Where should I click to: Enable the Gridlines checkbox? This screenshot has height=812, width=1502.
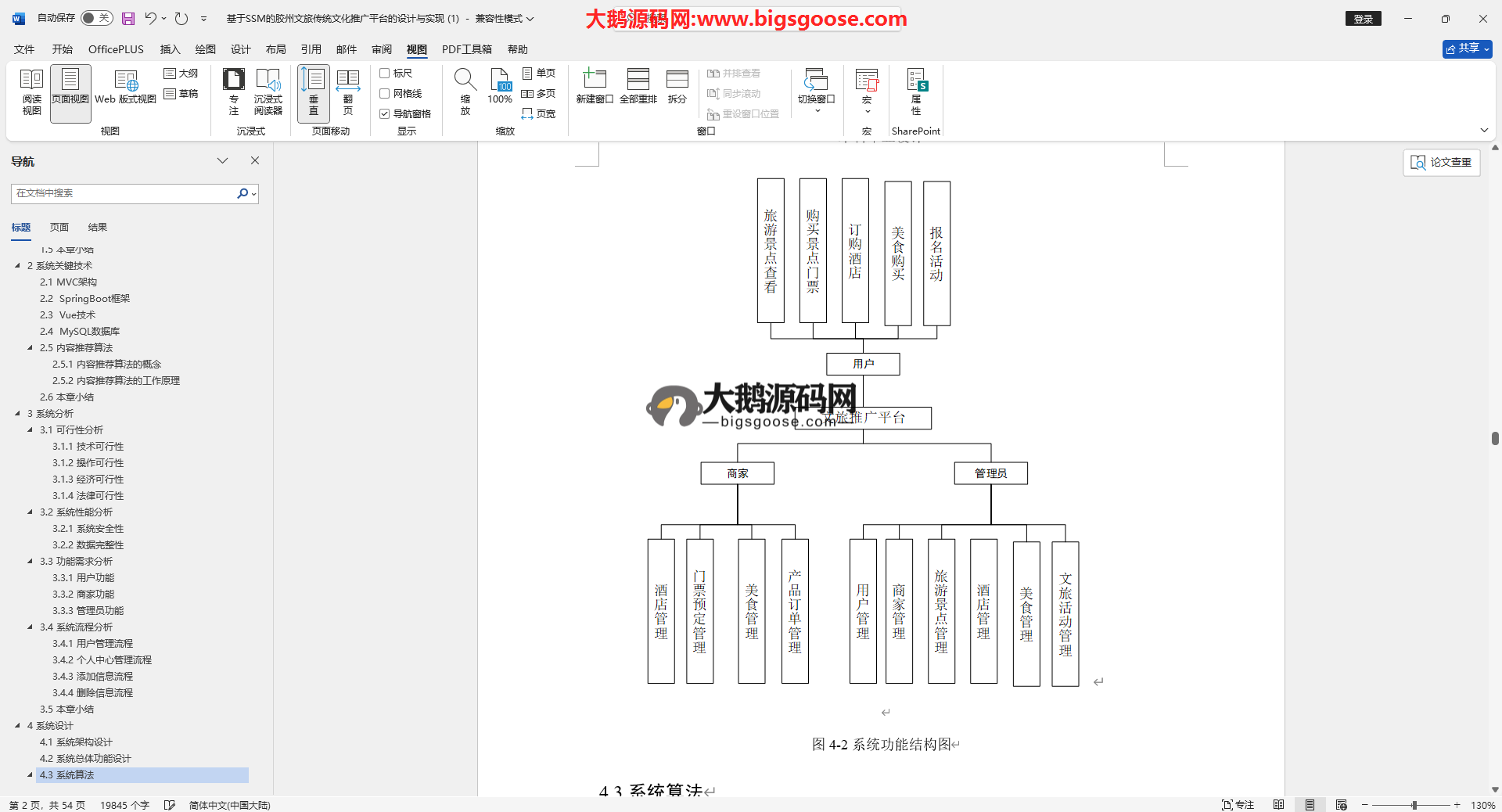pos(385,94)
